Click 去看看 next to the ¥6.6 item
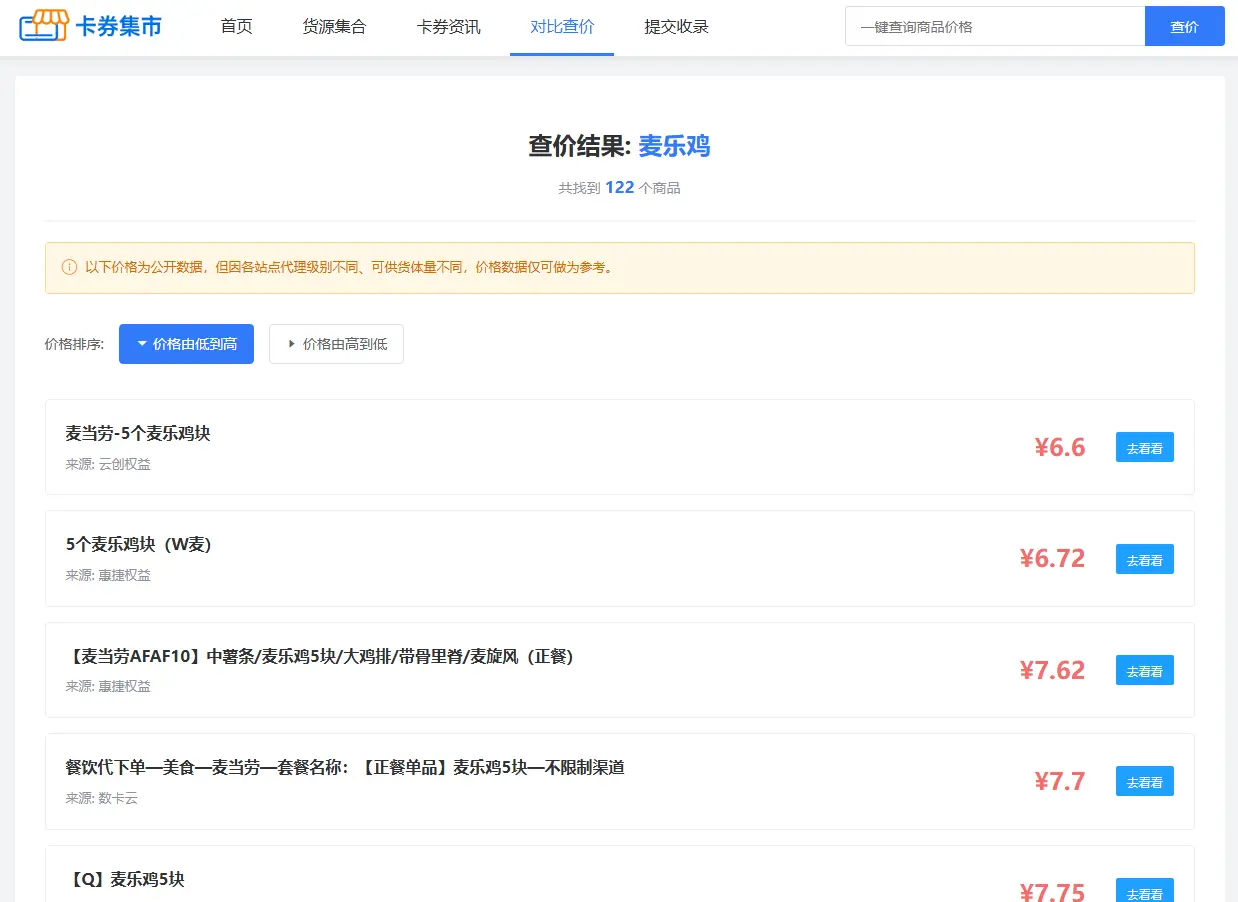 tap(1144, 447)
